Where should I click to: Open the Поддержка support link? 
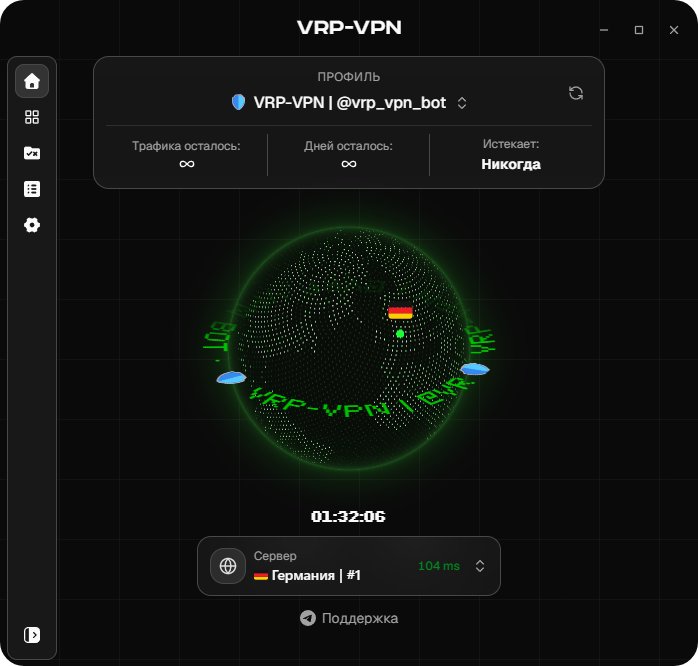click(x=349, y=618)
